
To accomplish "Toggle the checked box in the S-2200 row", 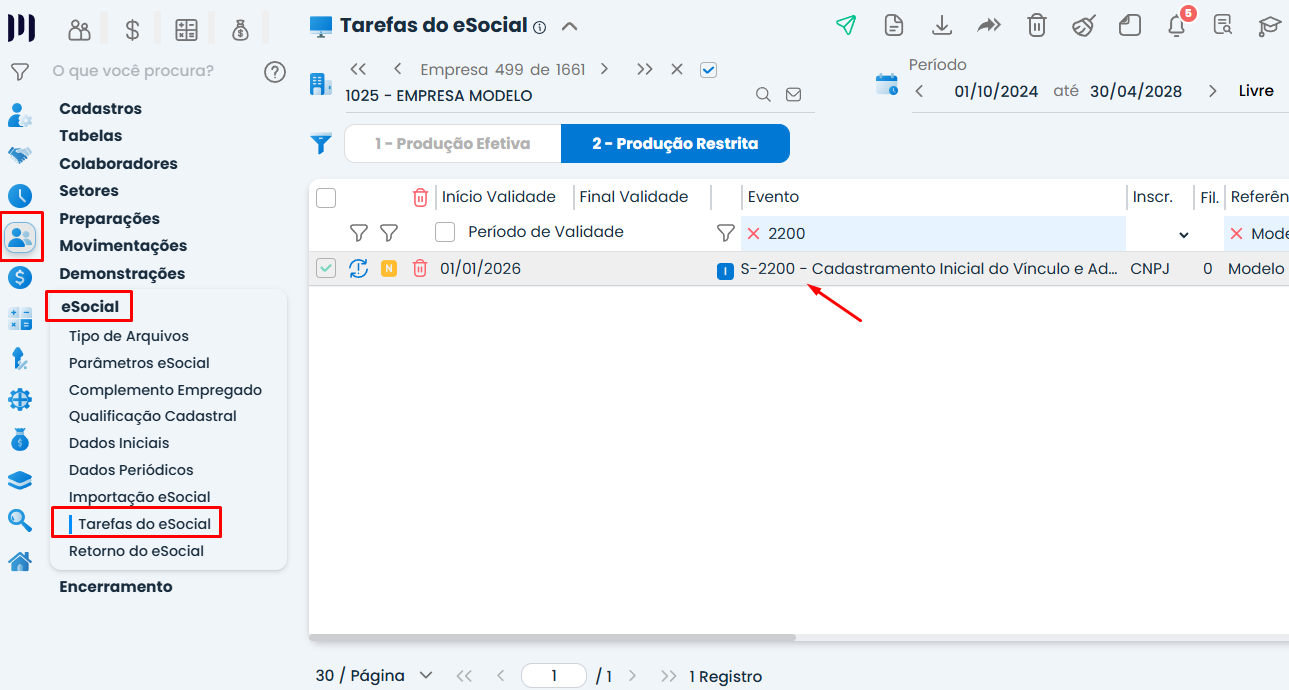I will 326,268.
